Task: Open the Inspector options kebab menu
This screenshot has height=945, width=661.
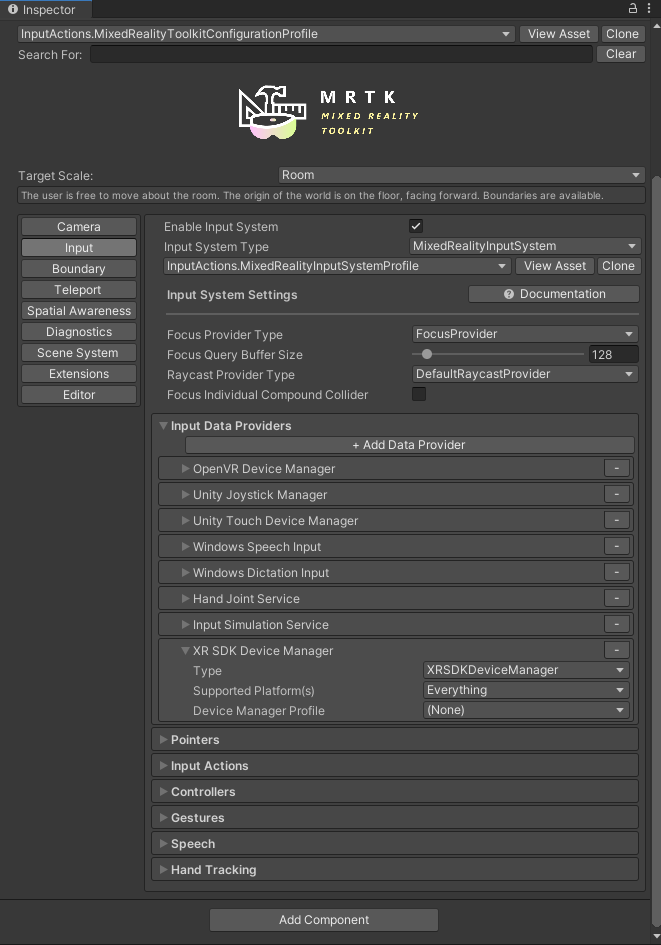Action: pos(650,8)
